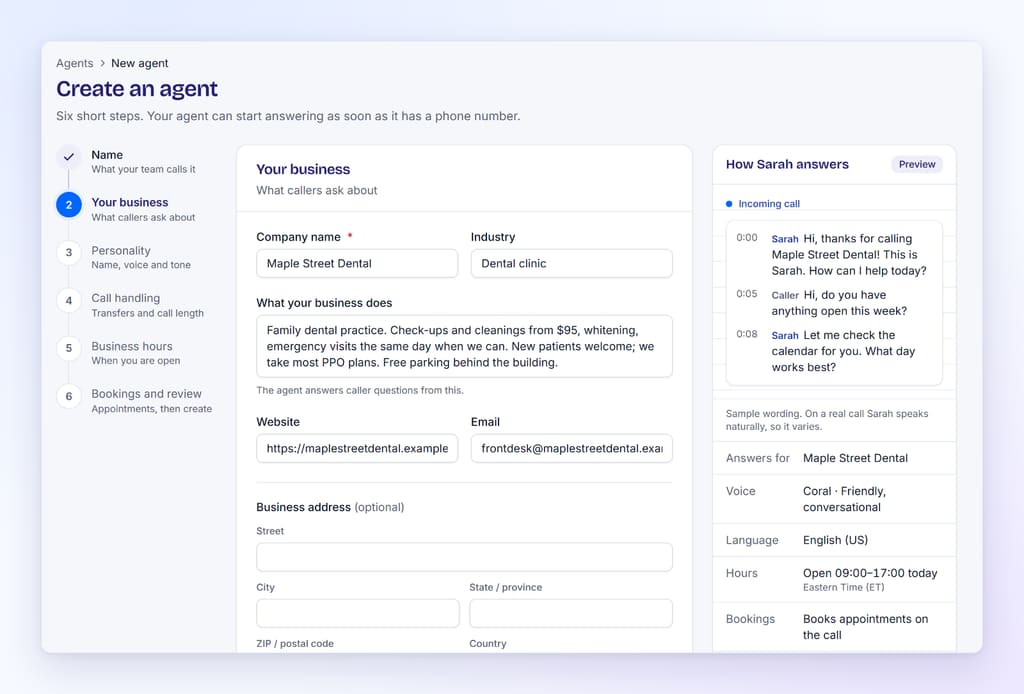Click the Incoming call indicator dot
The image size is (1024, 694).
click(x=729, y=204)
